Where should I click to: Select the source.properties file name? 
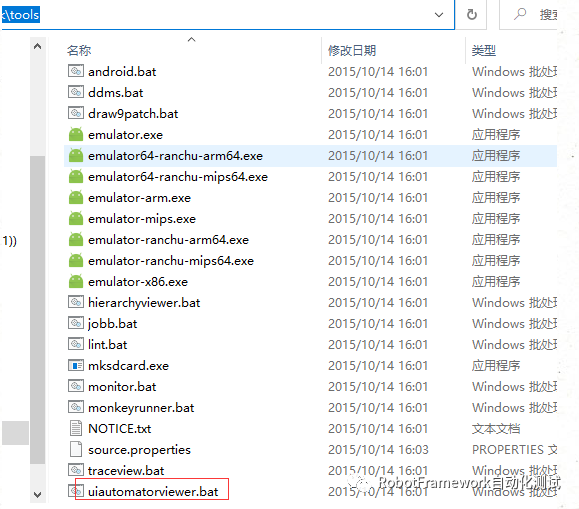(x=139, y=450)
